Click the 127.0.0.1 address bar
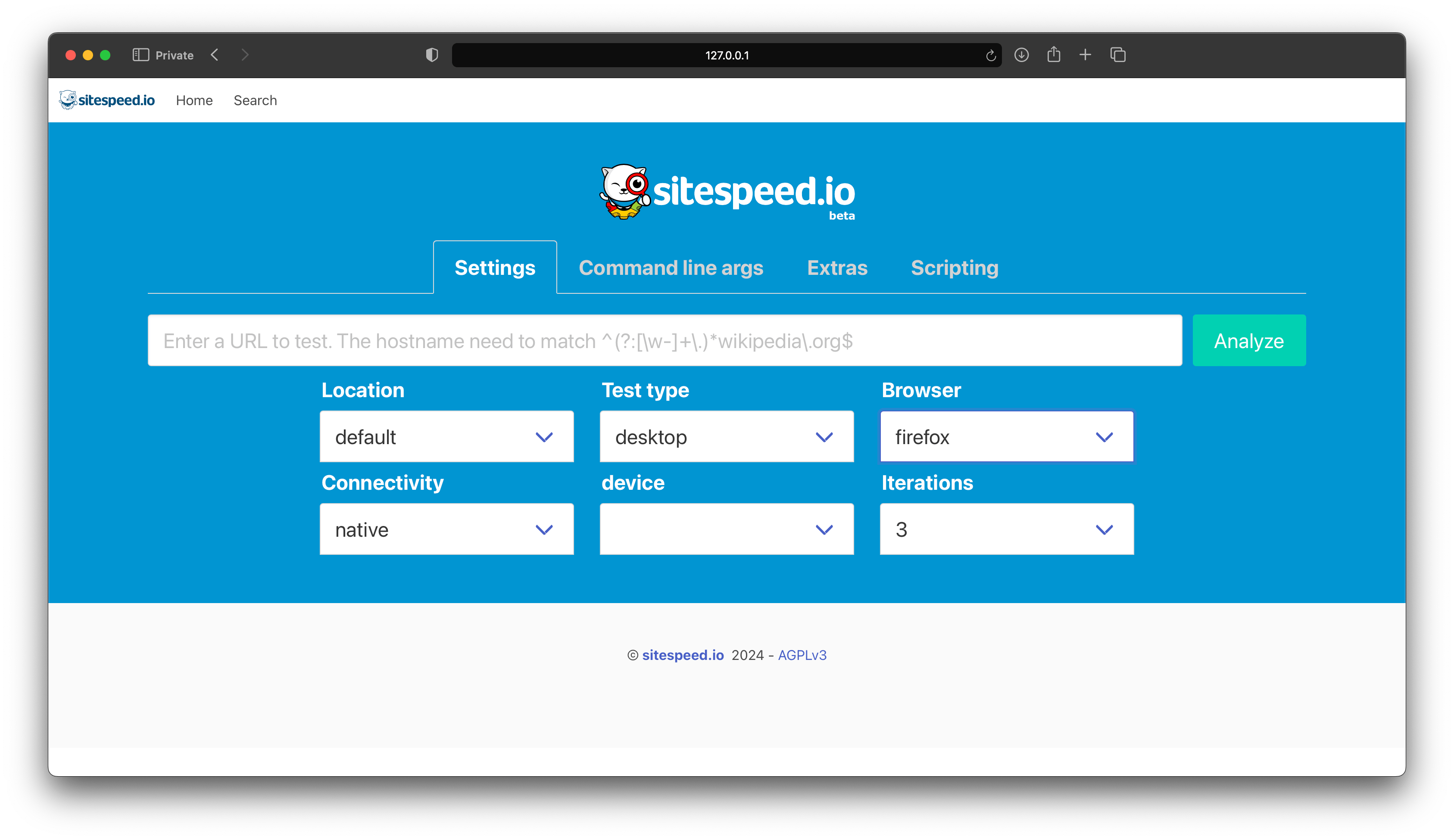This screenshot has height=840, width=1454. [x=727, y=56]
